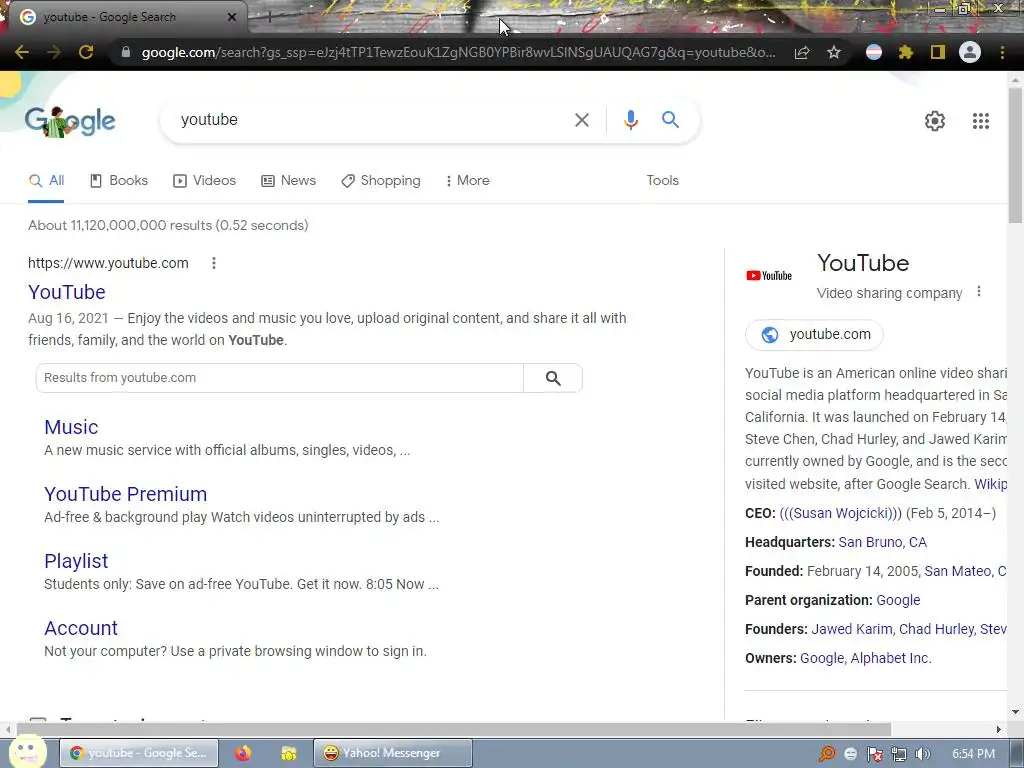
Task: Open the Extensions puzzle piece icon
Action: point(906,52)
